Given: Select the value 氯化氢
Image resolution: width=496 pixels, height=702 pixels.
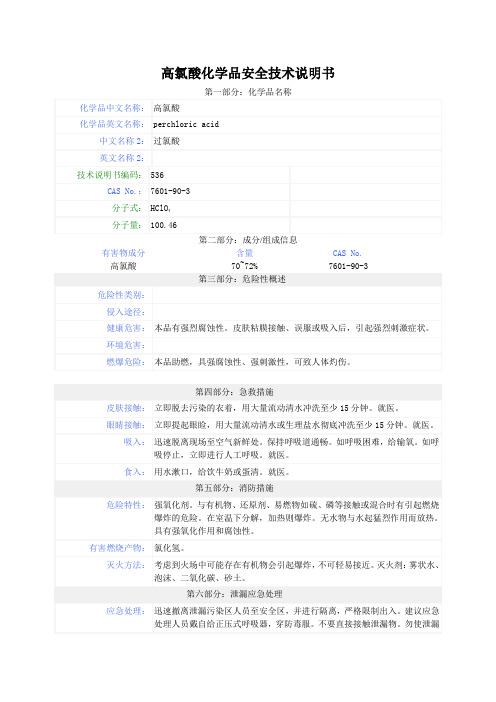Looking at the screenshot, I should (x=170, y=548).
